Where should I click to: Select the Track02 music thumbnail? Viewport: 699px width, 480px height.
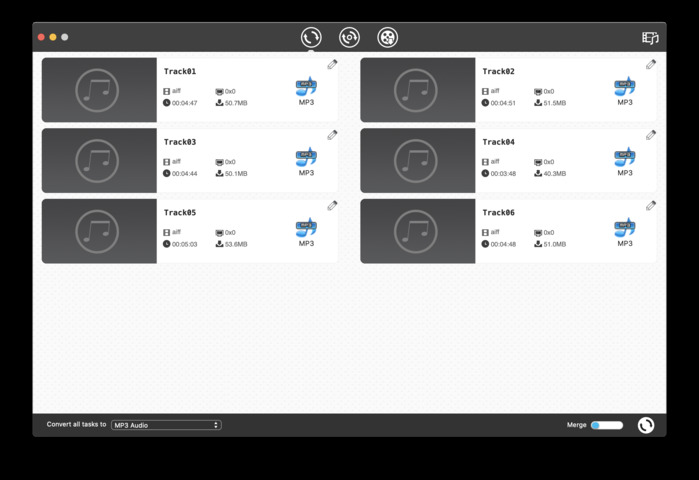coord(418,90)
